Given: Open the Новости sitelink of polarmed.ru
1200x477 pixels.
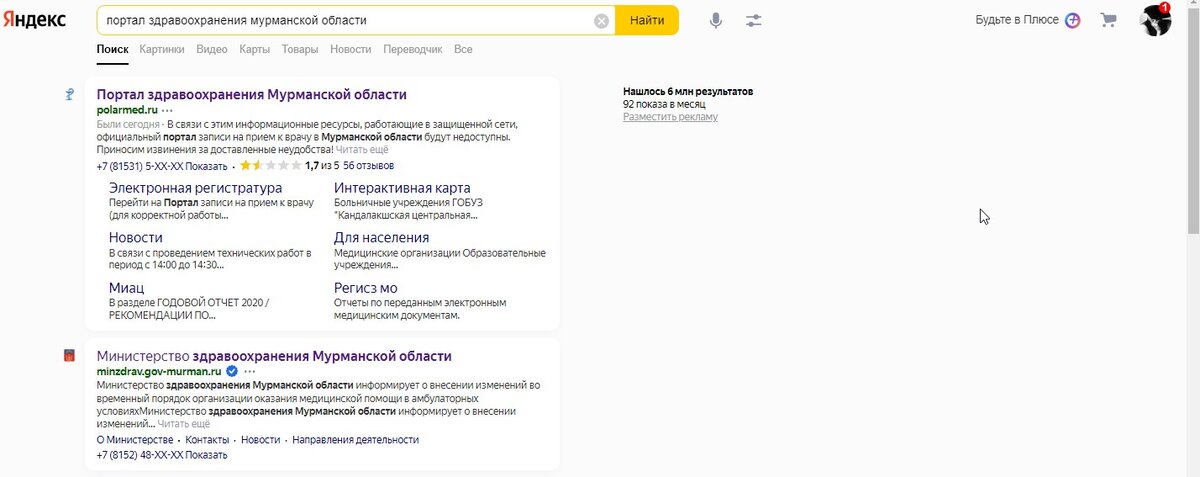Looking at the screenshot, I should [x=136, y=238].
